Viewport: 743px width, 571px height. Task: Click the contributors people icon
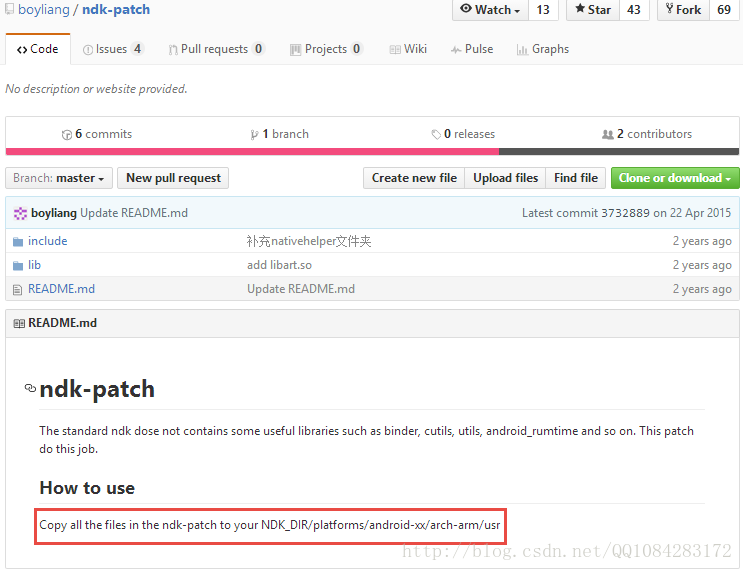[607, 135]
